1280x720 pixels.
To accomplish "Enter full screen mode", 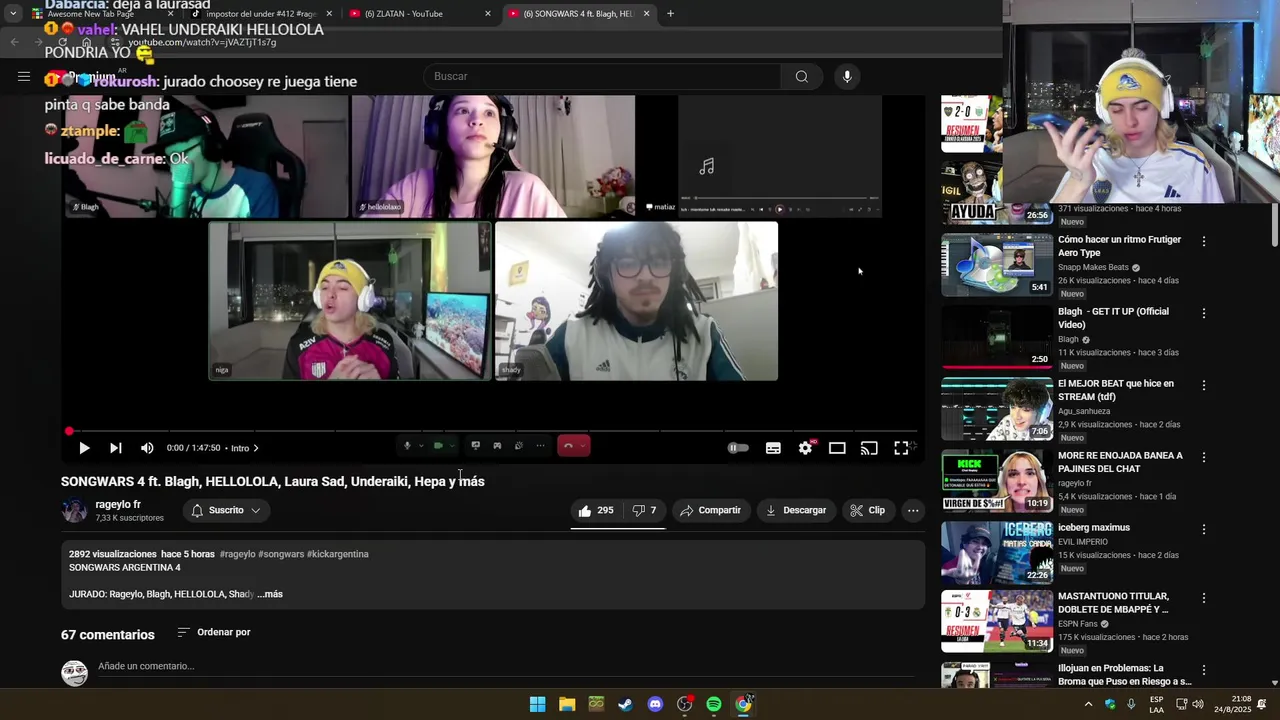I will [901, 448].
